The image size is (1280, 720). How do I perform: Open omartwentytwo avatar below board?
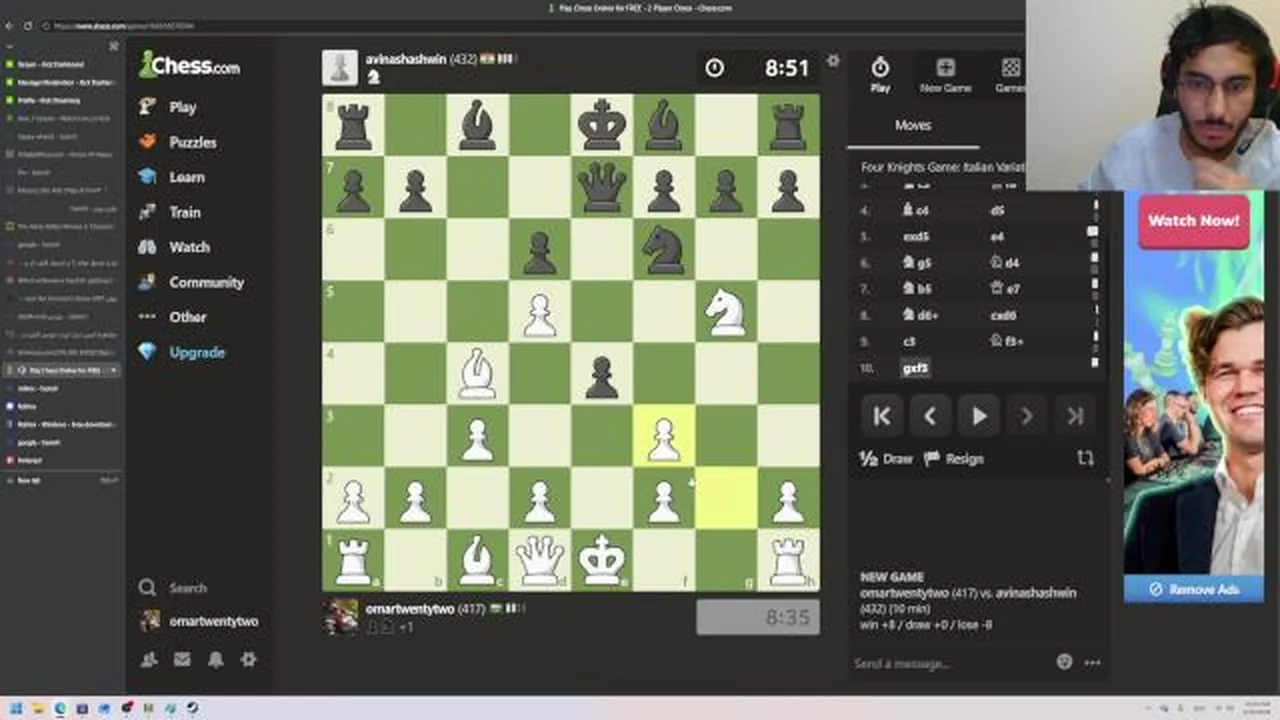[x=340, y=617]
